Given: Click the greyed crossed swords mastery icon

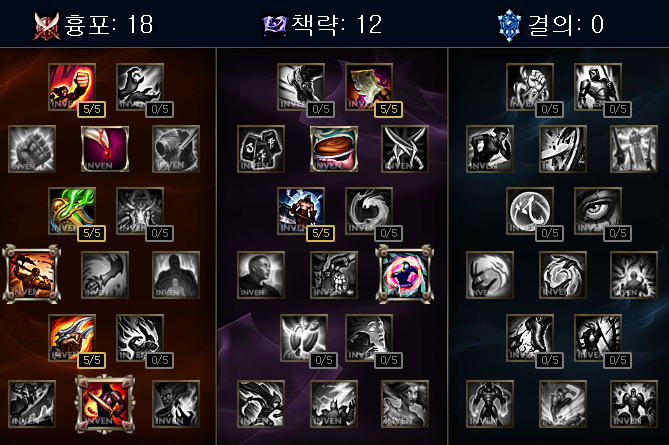Looking at the screenshot, I should (404, 149).
